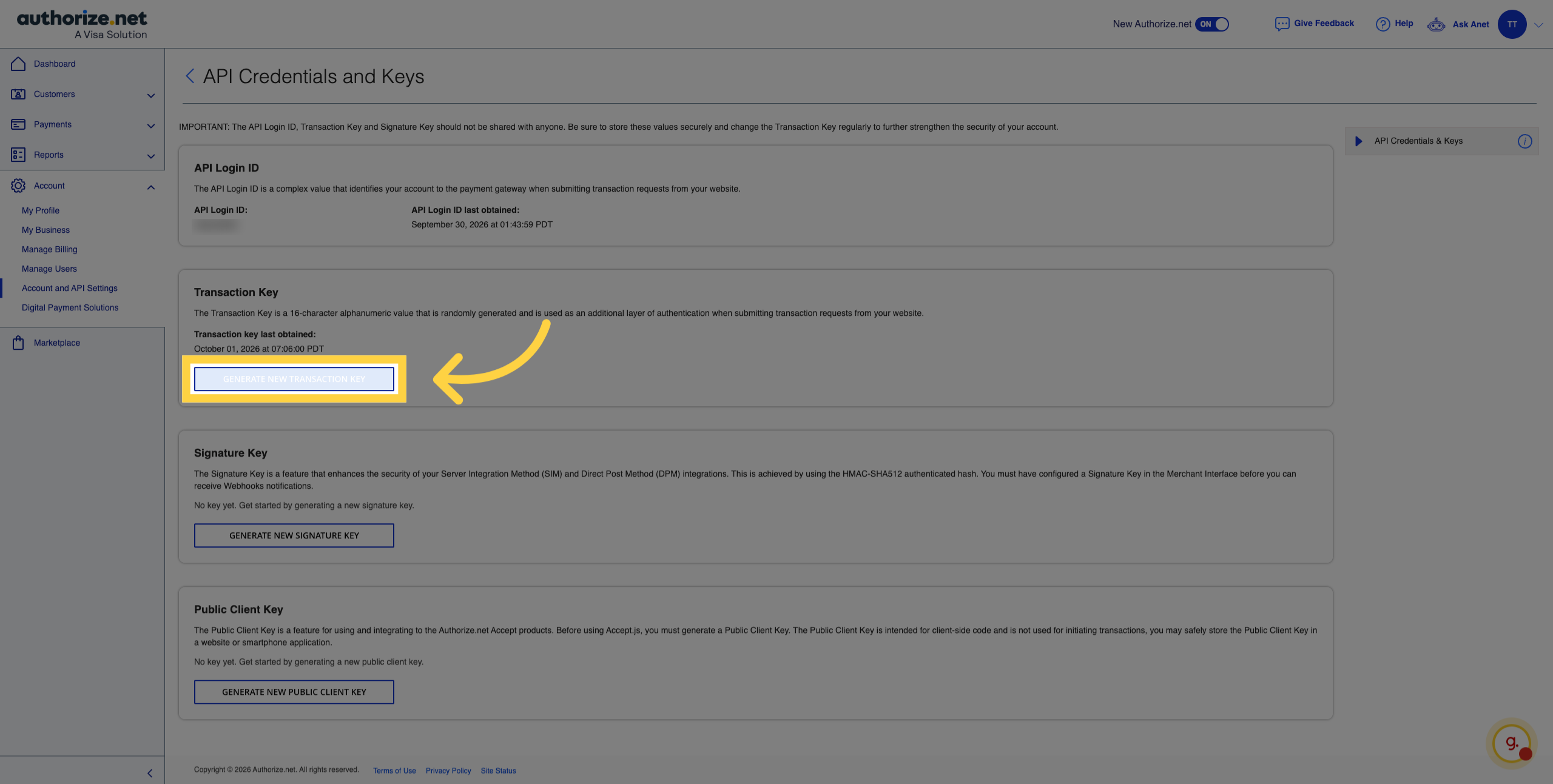Click the Ask Anet robot icon
The width and height of the screenshot is (1553, 784).
[x=1436, y=24]
